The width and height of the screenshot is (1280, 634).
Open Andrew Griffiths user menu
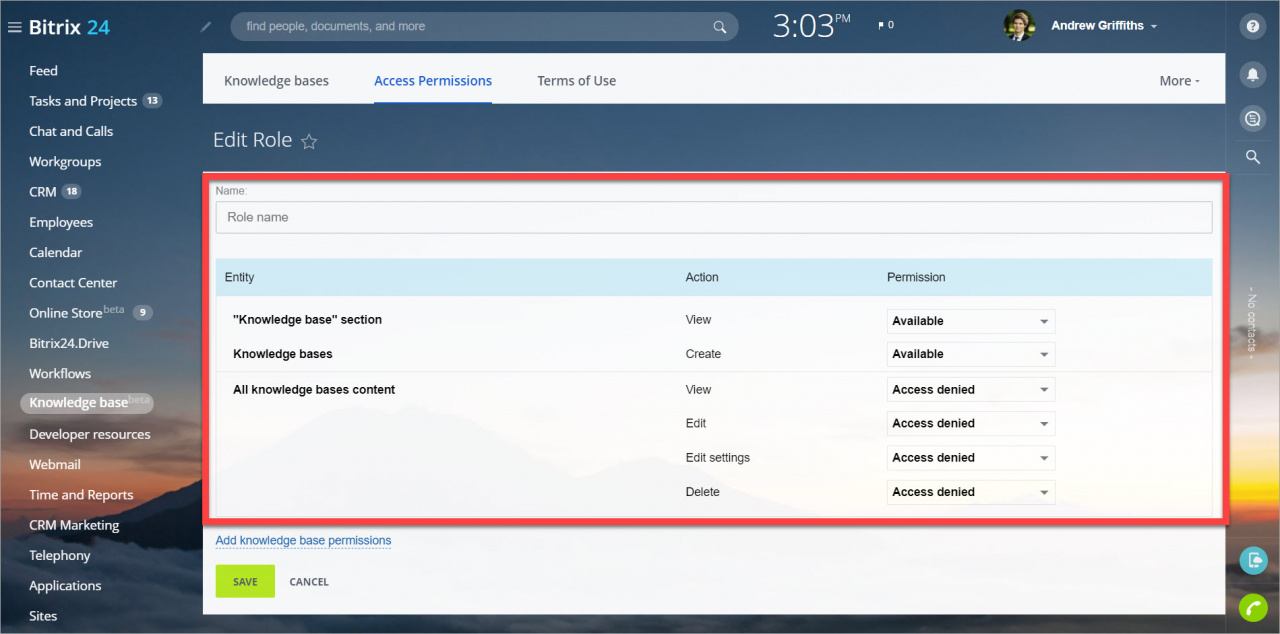[x=1104, y=26]
